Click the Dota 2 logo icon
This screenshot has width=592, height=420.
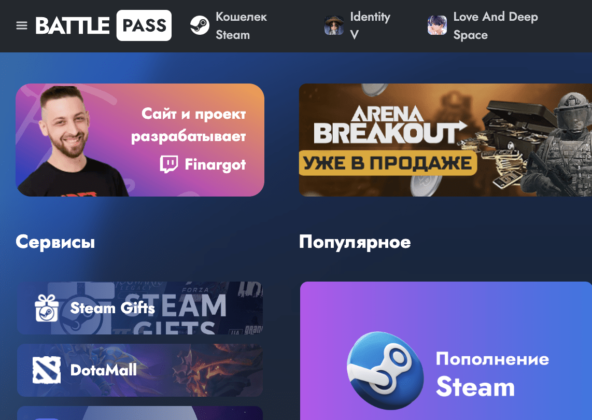[x=46, y=370]
